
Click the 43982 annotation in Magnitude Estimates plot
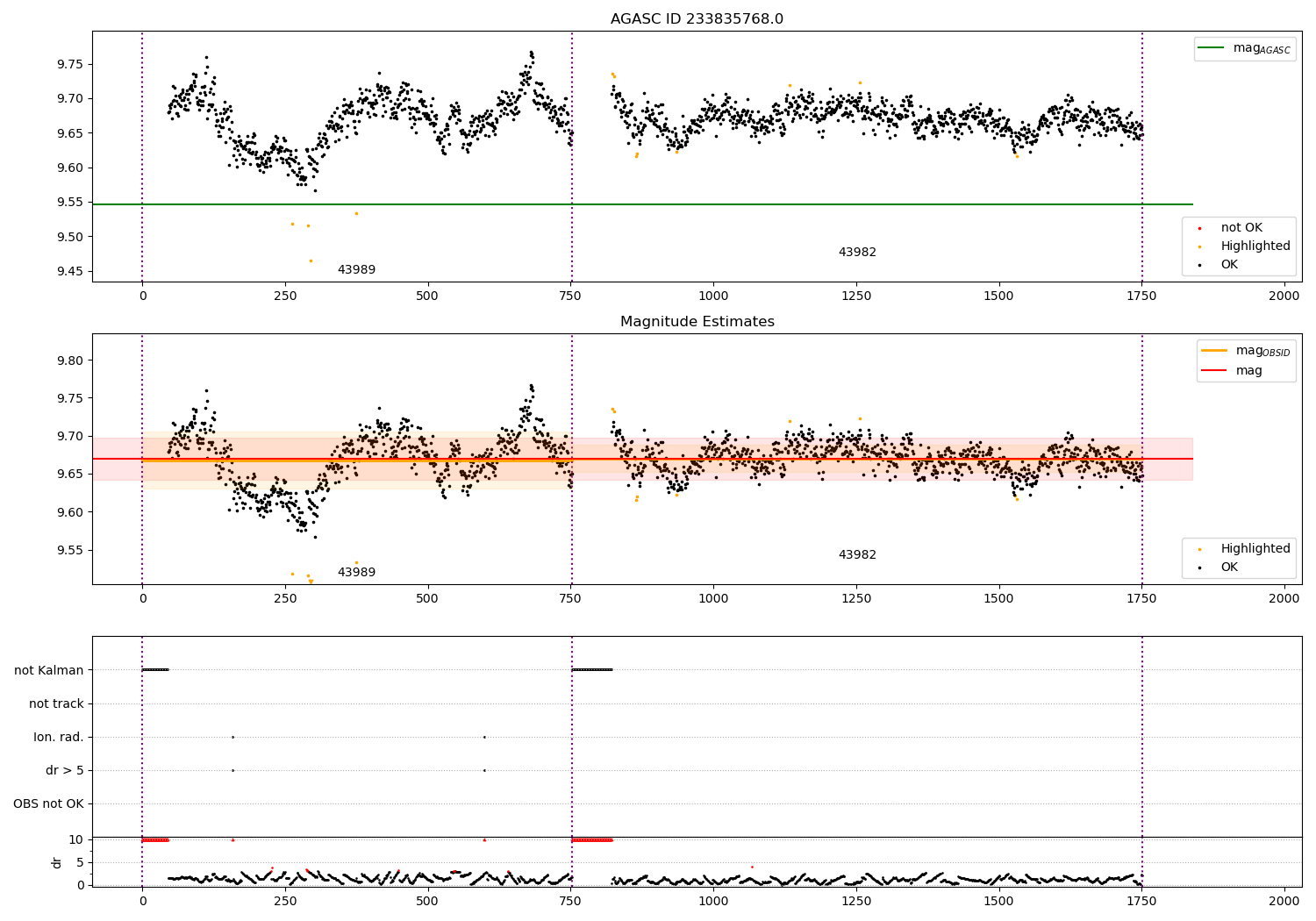(857, 555)
